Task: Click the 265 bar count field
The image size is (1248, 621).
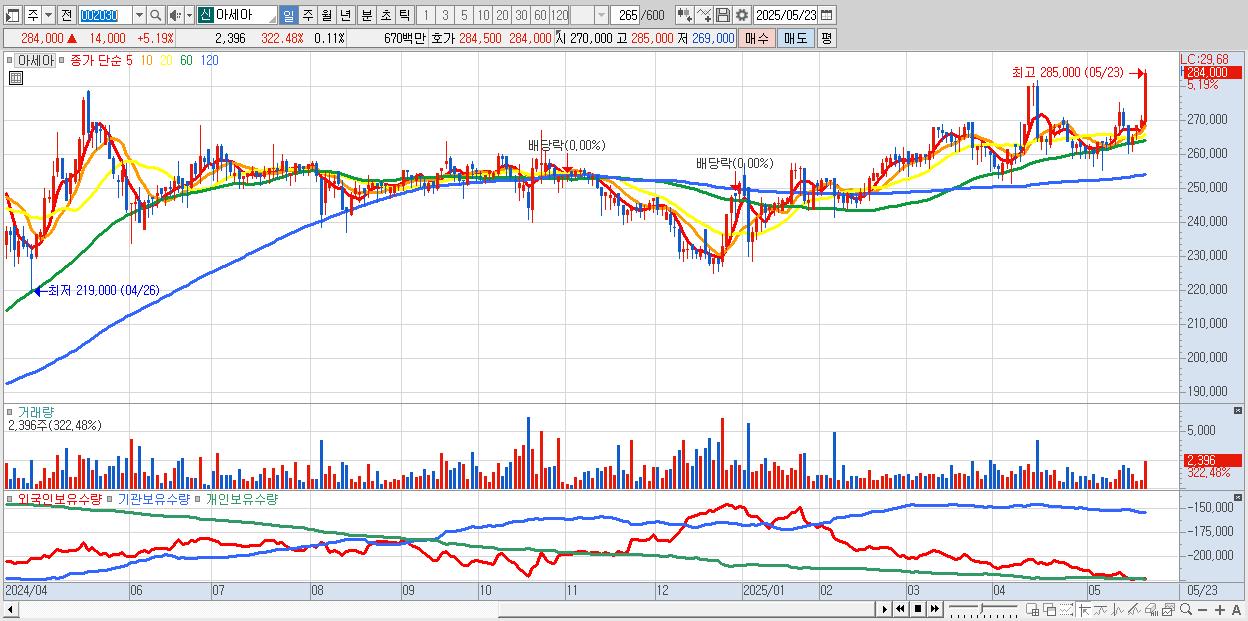Action: coord(626,15)
